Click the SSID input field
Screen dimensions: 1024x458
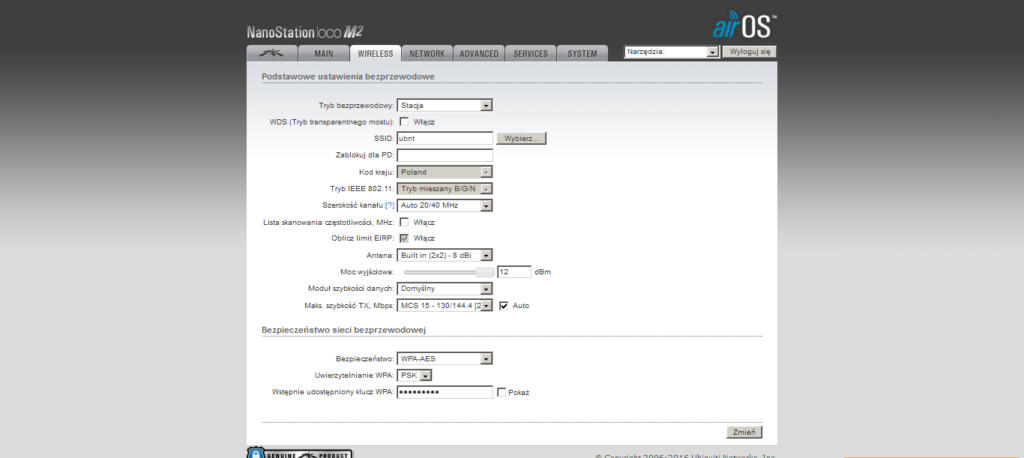pos(445,138)
